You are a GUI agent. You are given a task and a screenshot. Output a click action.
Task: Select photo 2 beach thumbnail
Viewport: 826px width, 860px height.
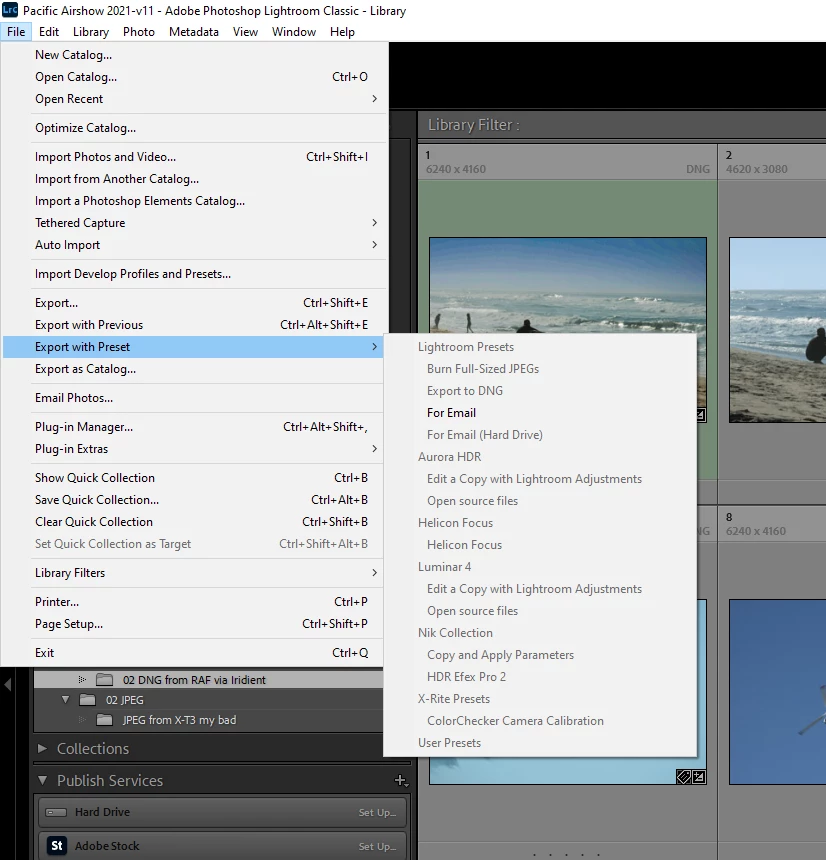(777, 330)
